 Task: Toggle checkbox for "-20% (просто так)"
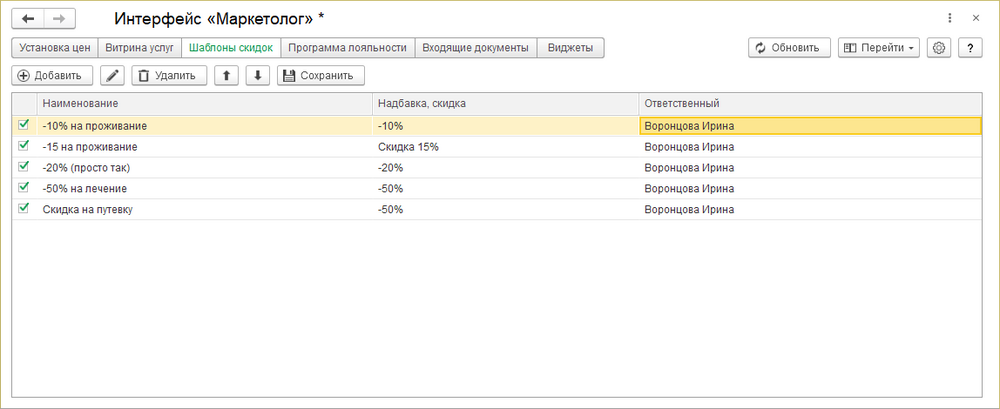pyautogui.click(x=24, y=167)
